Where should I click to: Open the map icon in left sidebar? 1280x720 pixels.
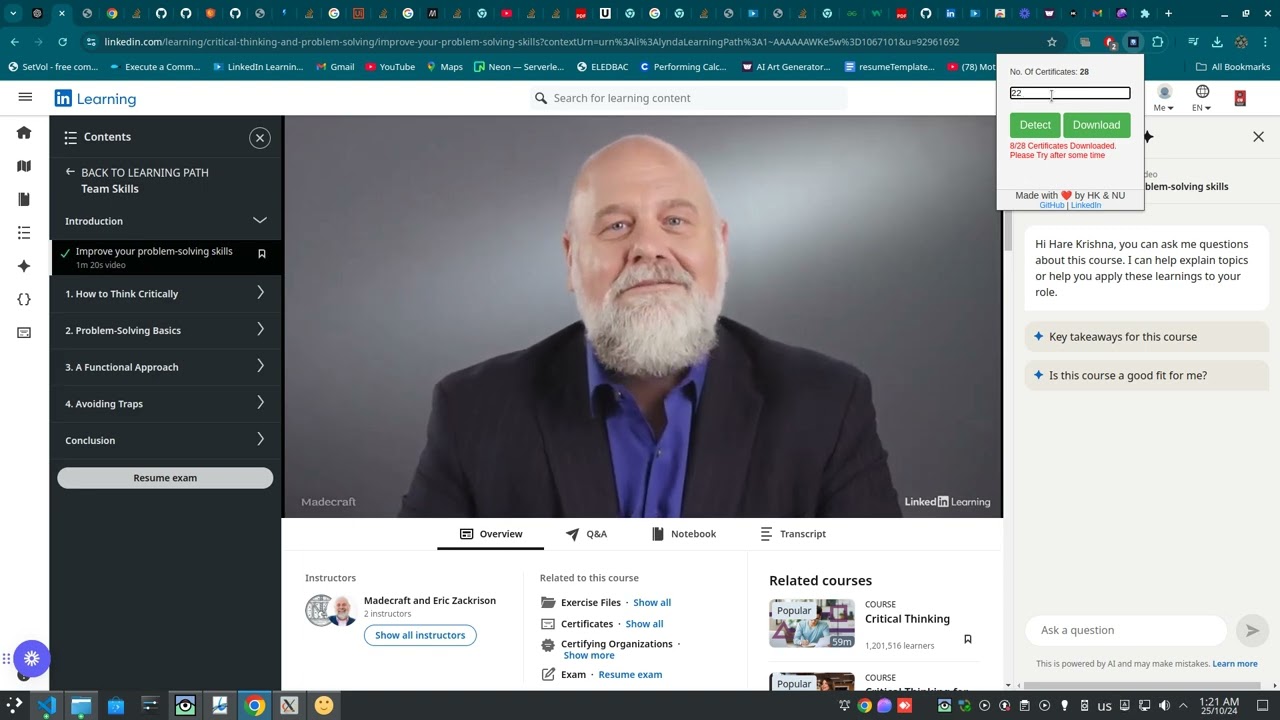click(x=24, y=166)
